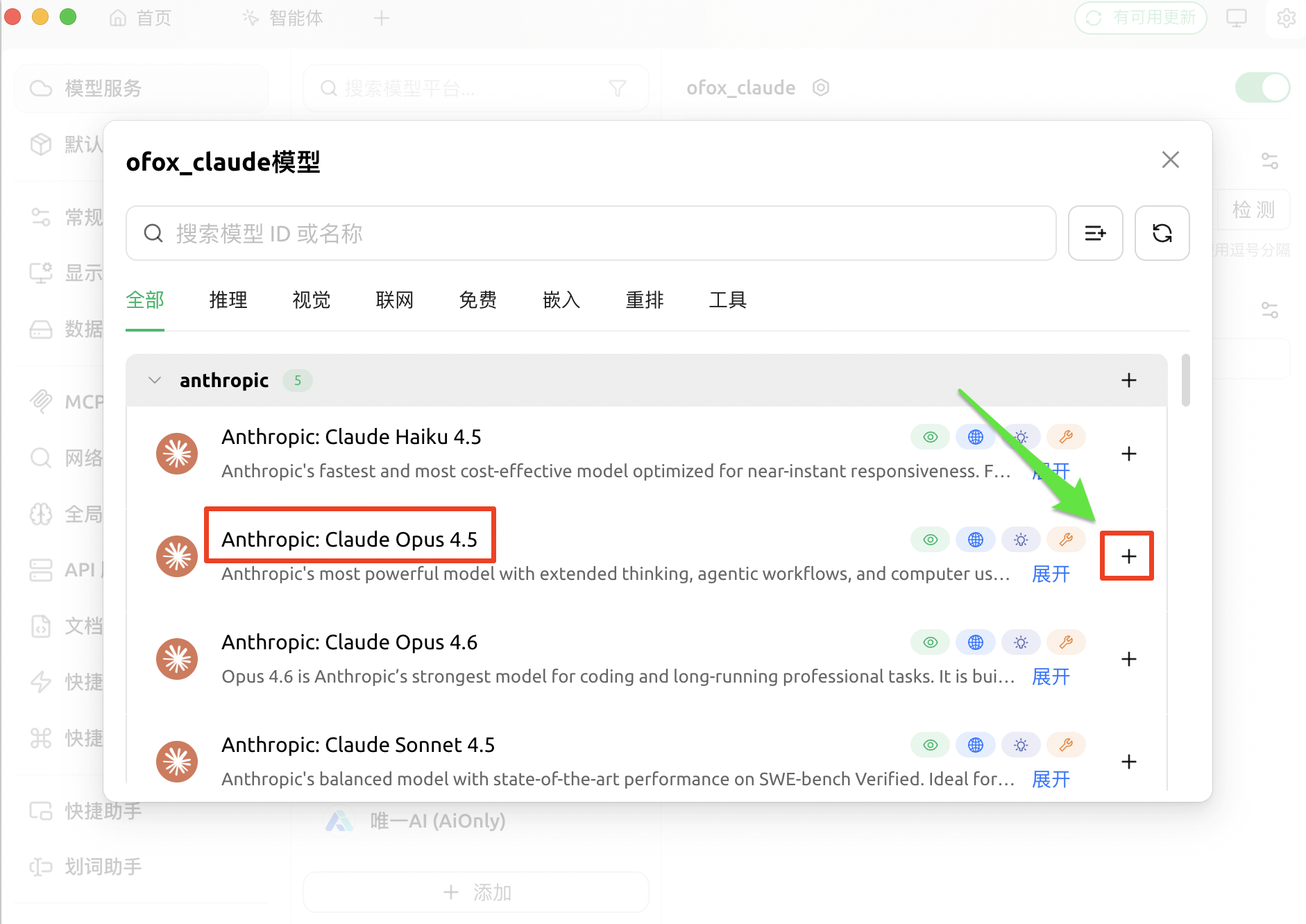
Task: Add Claude Sonnet 4.5 with its plus icon
Action: (1129, 762)
